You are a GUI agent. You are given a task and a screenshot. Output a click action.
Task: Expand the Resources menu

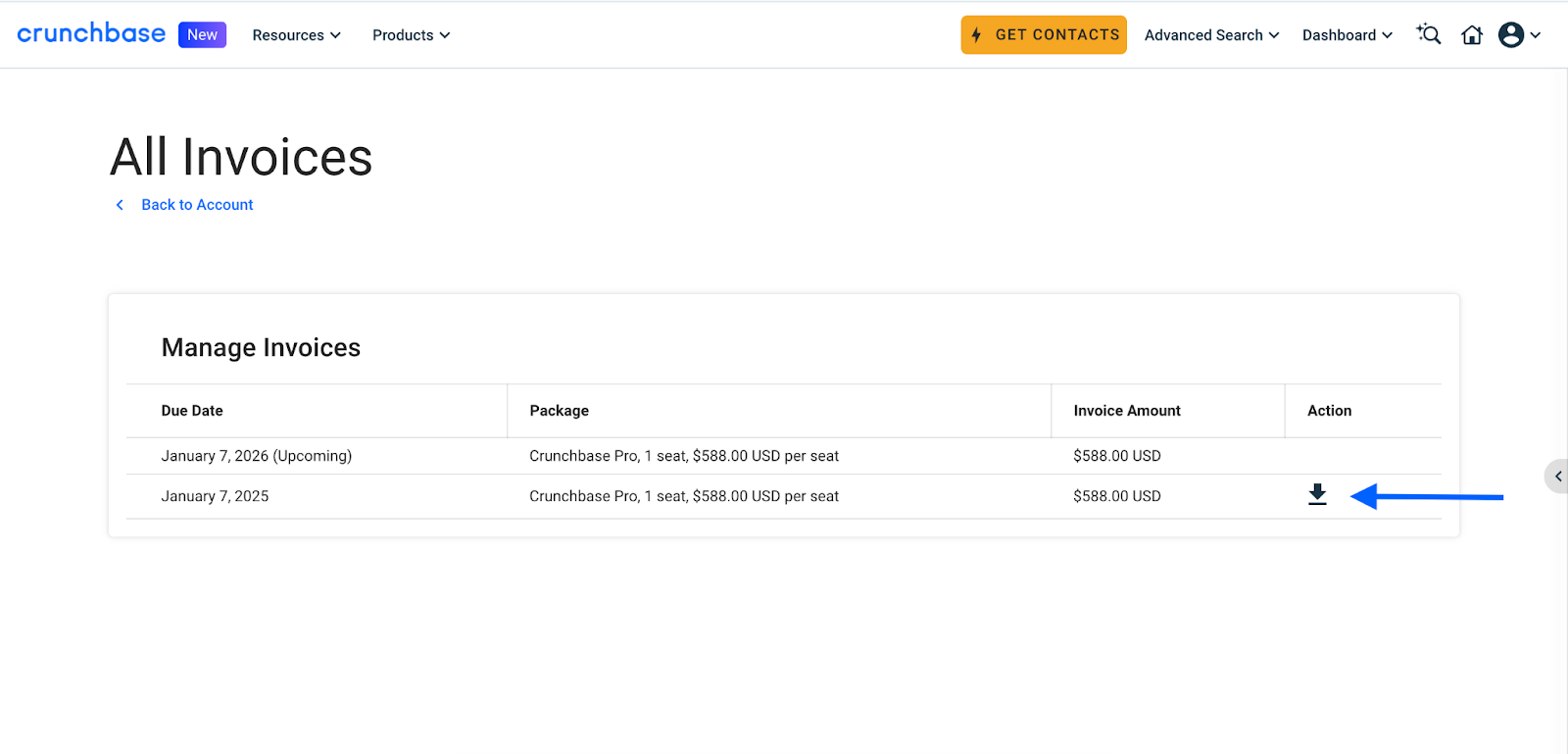(296, 35)
